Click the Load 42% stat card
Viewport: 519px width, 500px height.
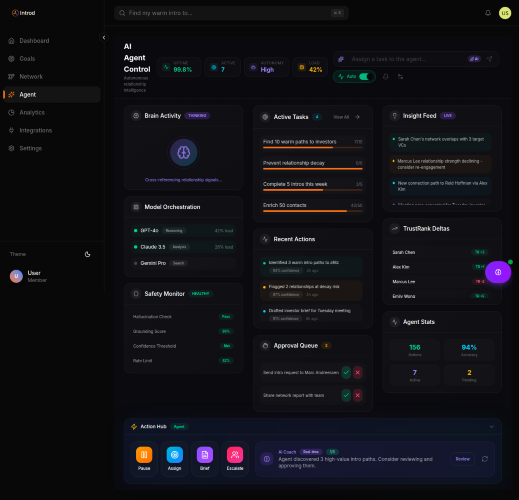point(310,67)
